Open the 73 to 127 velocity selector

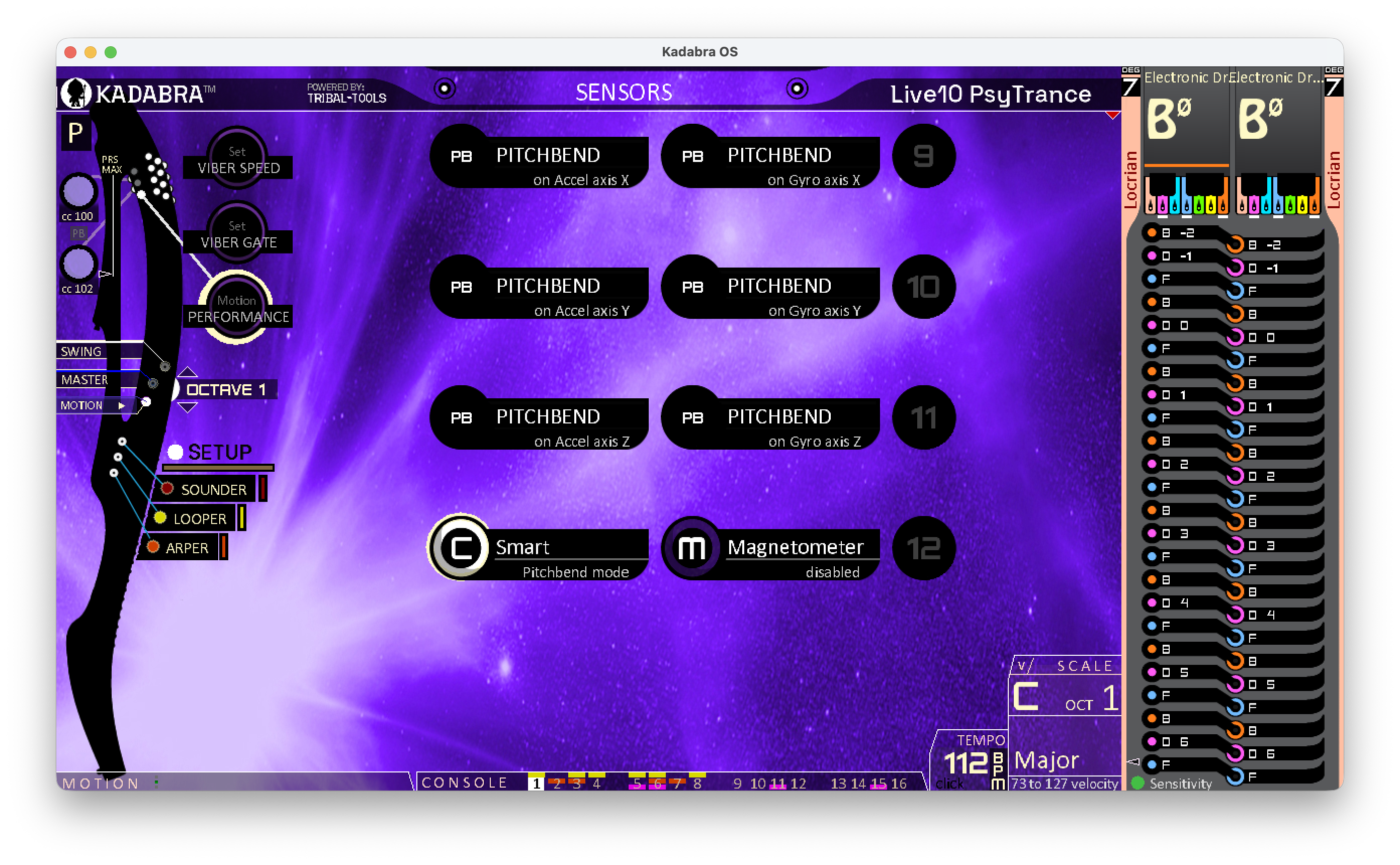[1064, 784]
